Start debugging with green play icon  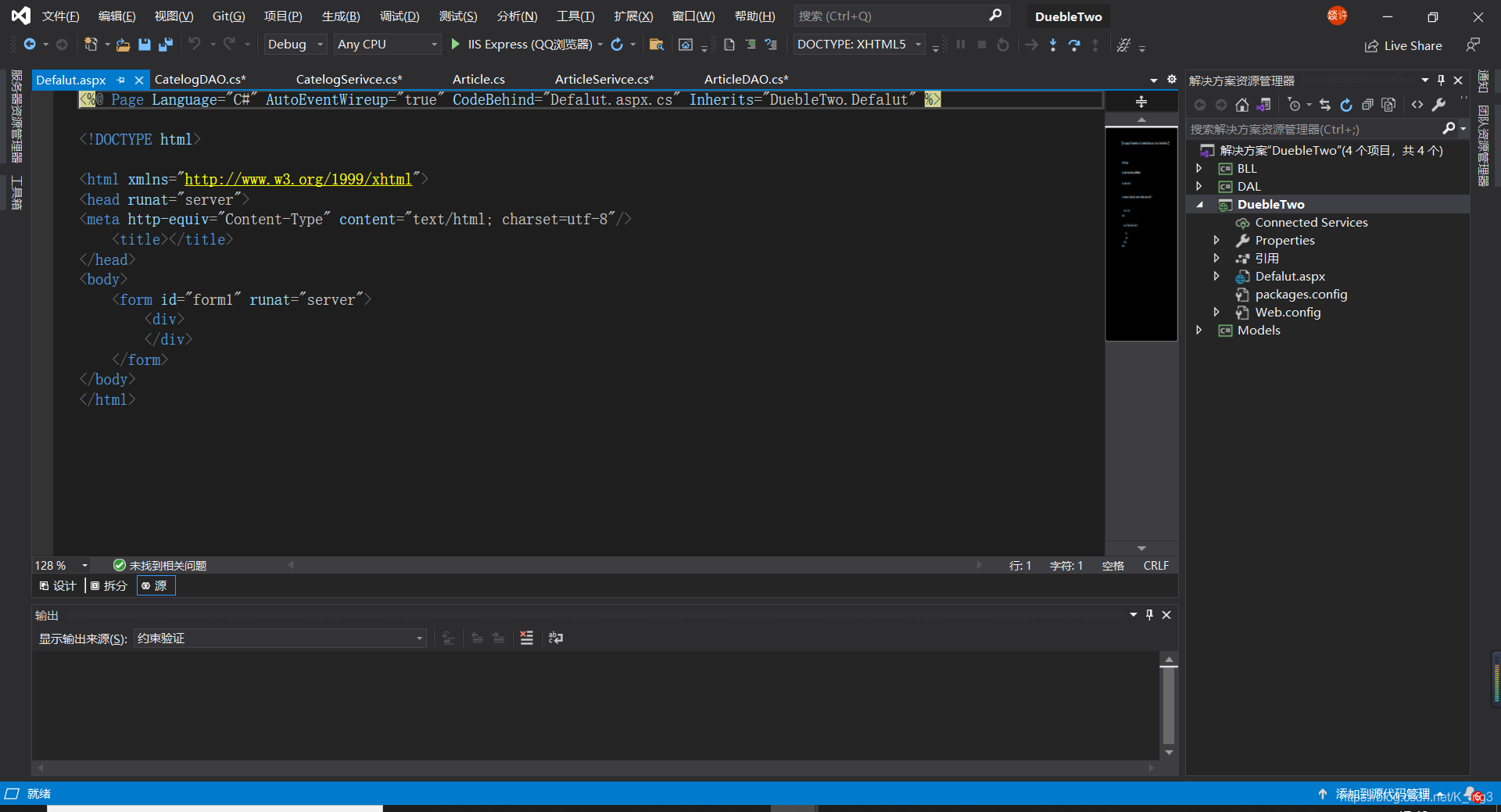coord(455,45)
